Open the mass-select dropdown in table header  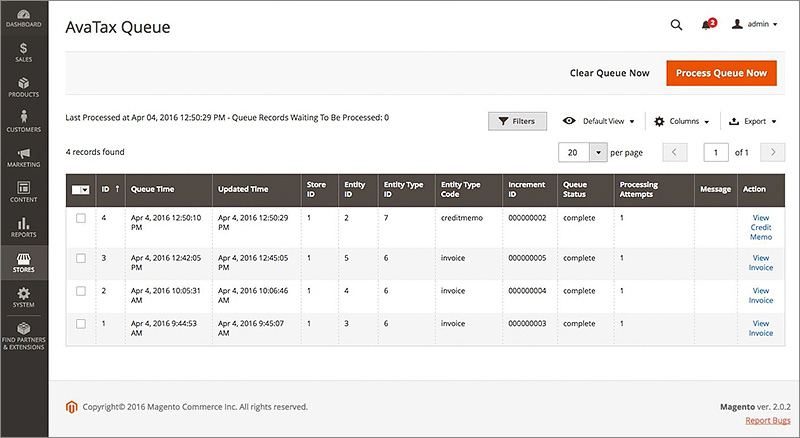(x=81, y=190)
